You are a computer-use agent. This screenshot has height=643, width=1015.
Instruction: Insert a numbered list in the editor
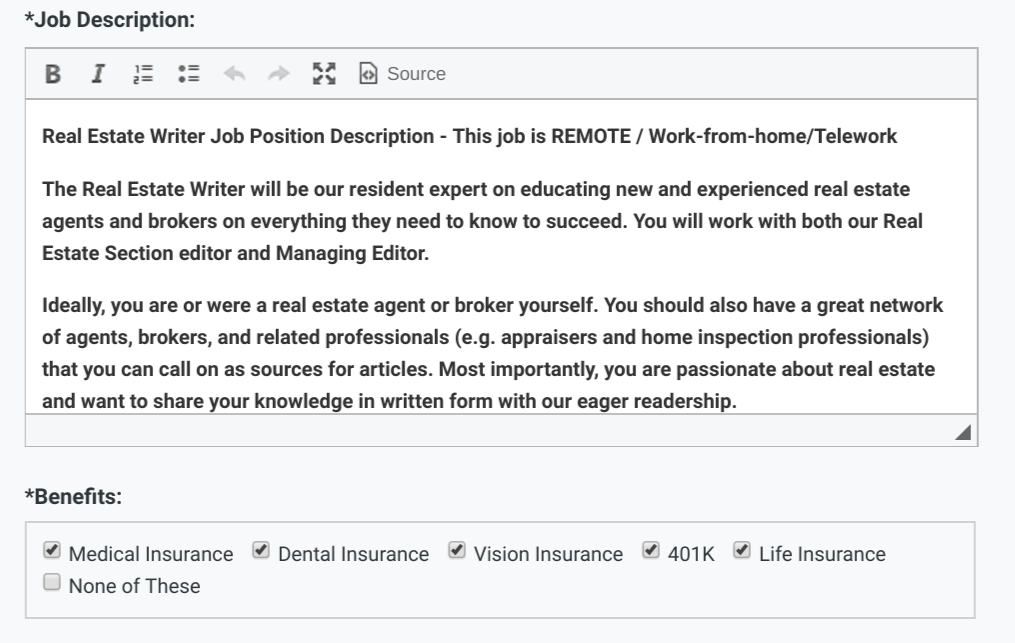(x=143, y=74)
